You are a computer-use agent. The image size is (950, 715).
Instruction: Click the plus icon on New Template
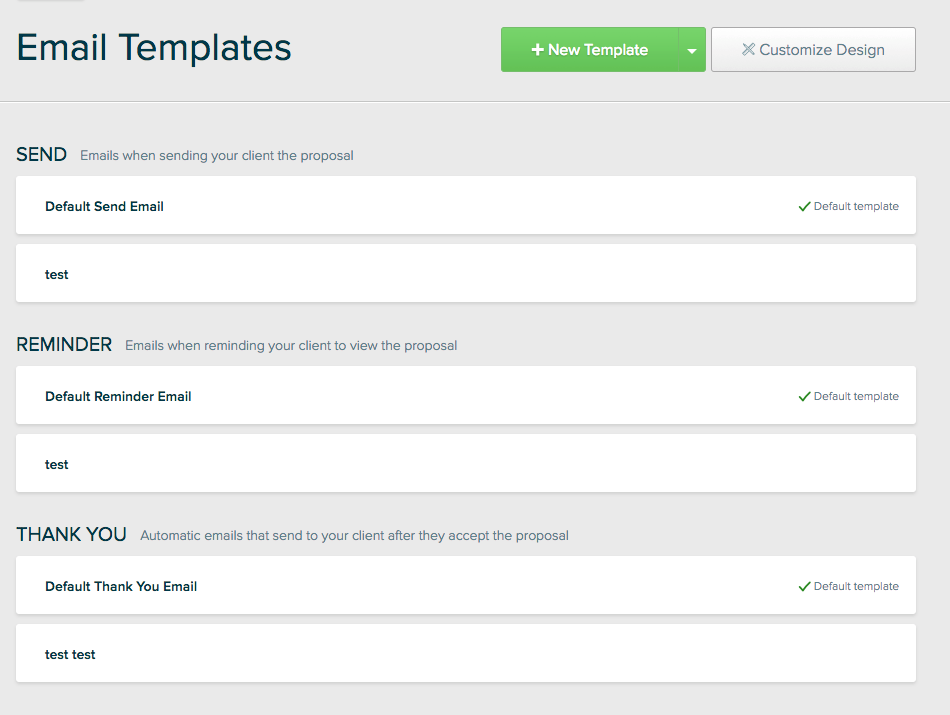pos(537,50)
